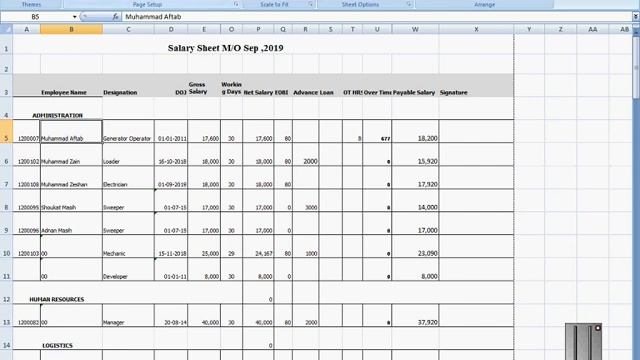
Task: Select row 8 header
Action: click(6, 200)
